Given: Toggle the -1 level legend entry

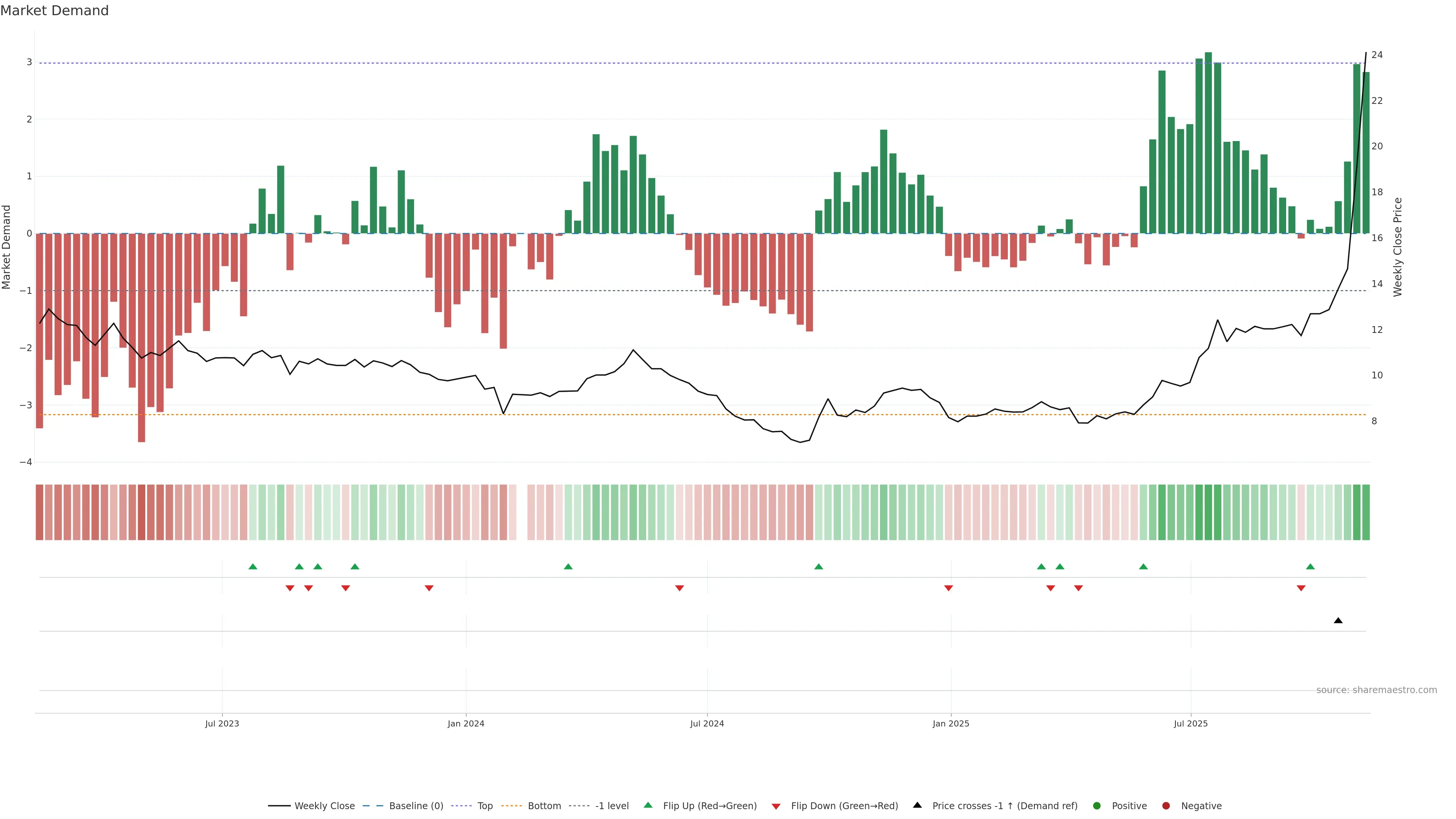Looking at the screenshot, I should click(612, 806).
